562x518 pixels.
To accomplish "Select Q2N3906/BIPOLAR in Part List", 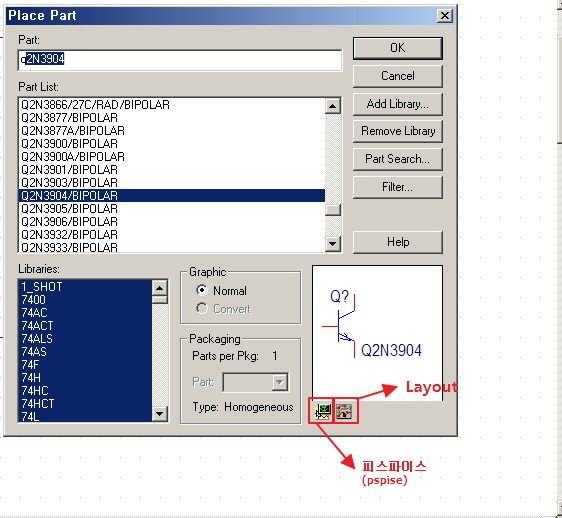I will pos(171,222).
